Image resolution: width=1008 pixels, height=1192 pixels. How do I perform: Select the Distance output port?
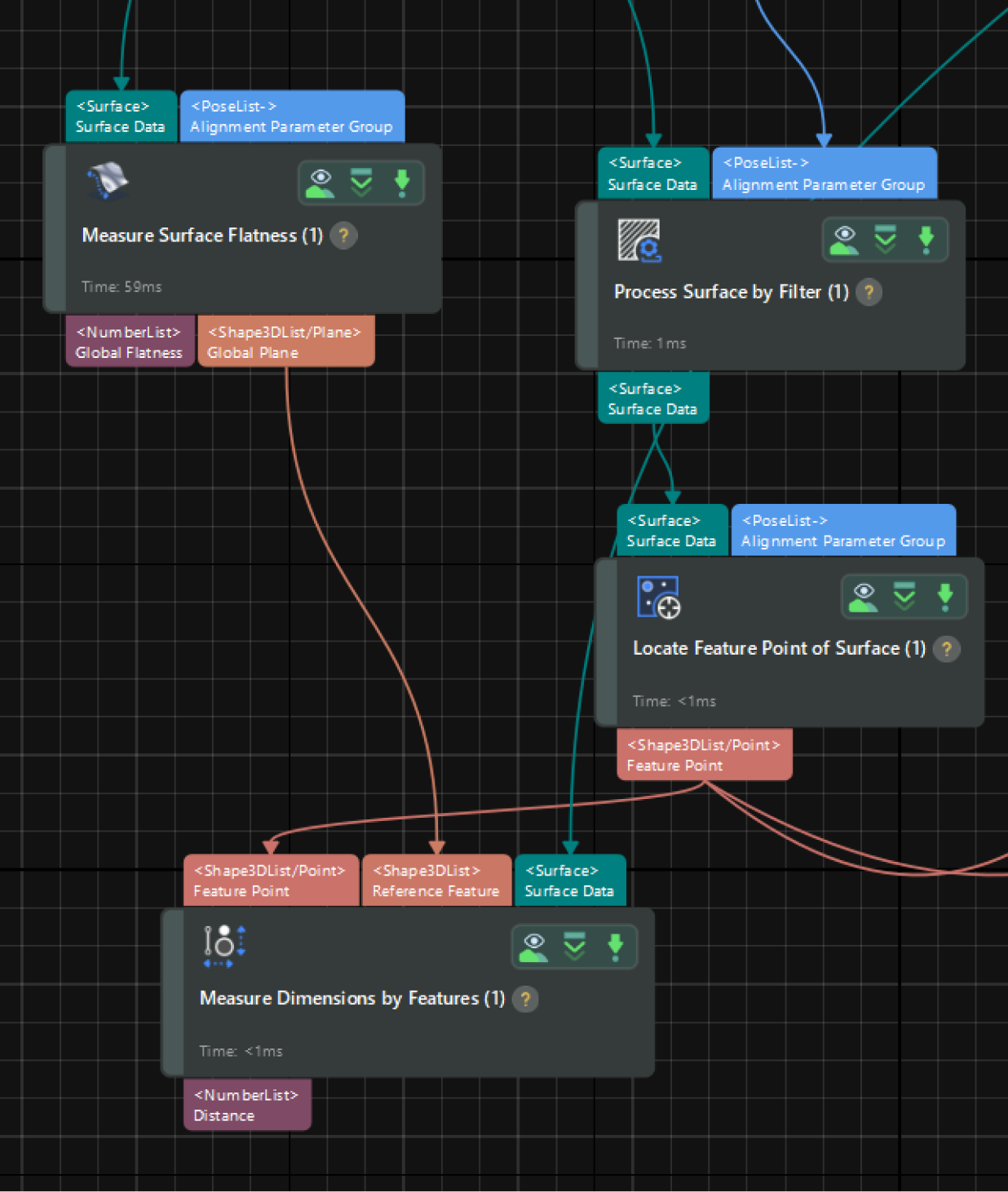click(247, 1105)
